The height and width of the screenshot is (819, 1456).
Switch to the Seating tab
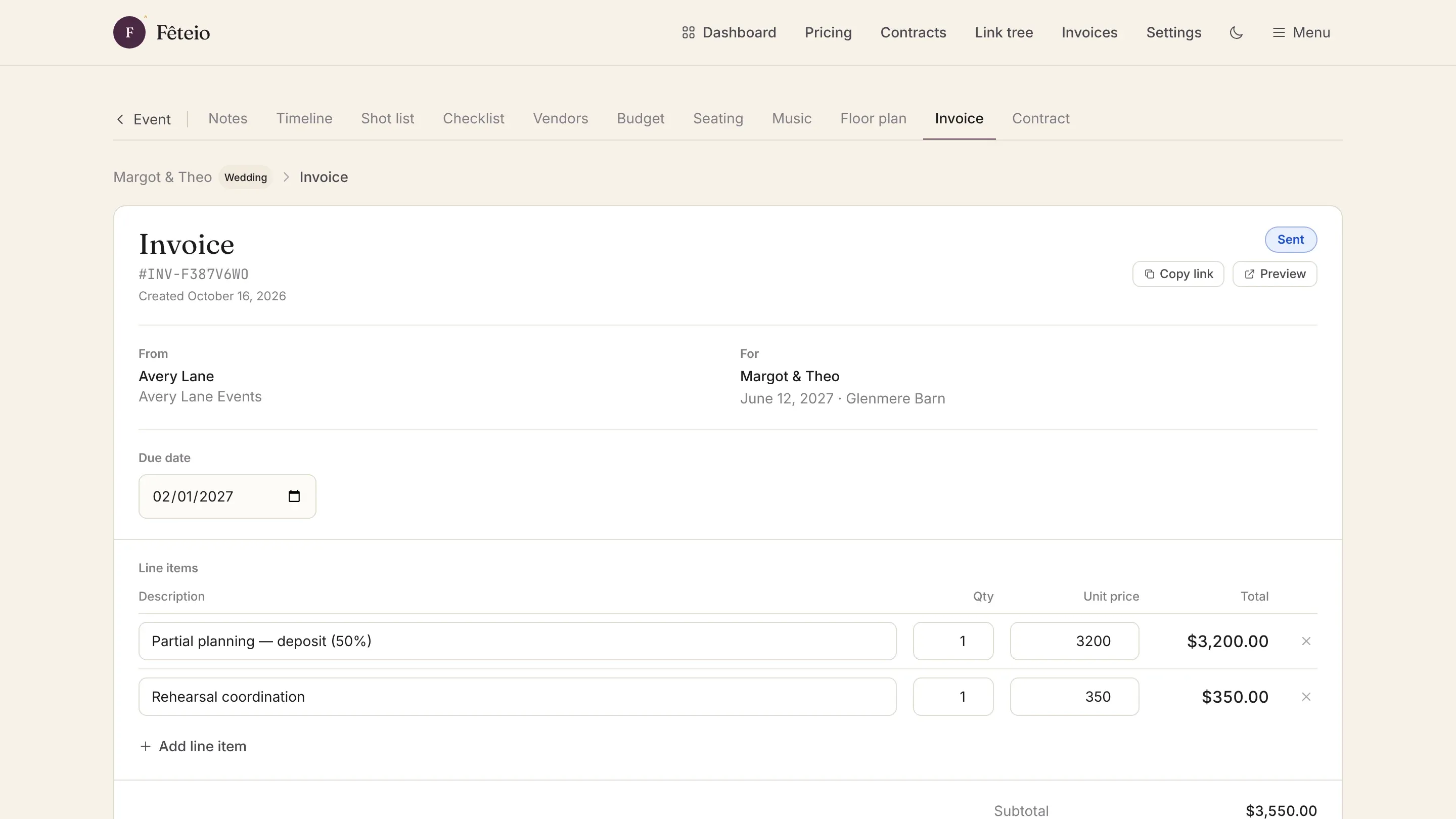(x=718, y=119)
